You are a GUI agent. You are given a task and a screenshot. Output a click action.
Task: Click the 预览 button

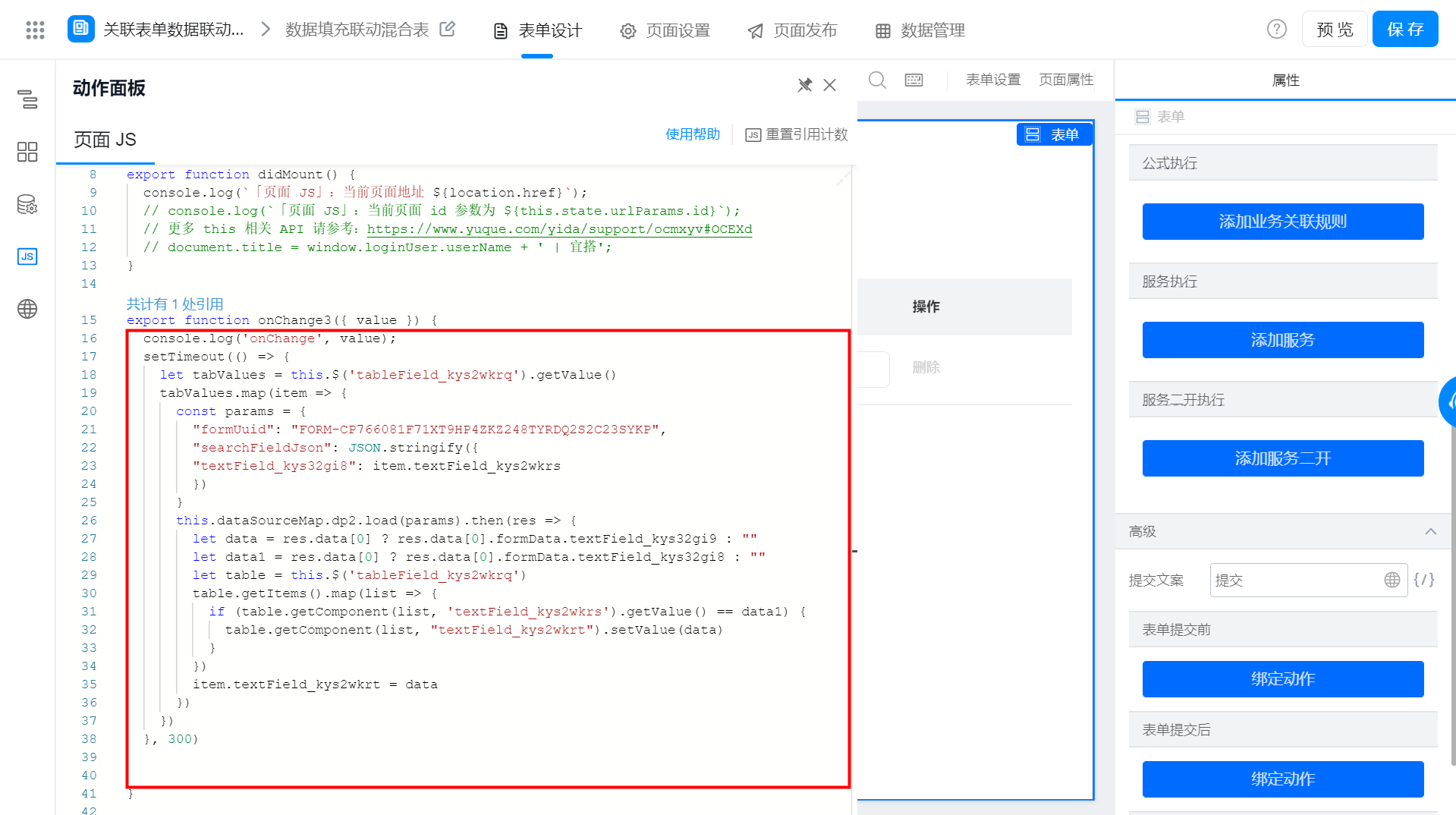click(x=1335, y=29)
